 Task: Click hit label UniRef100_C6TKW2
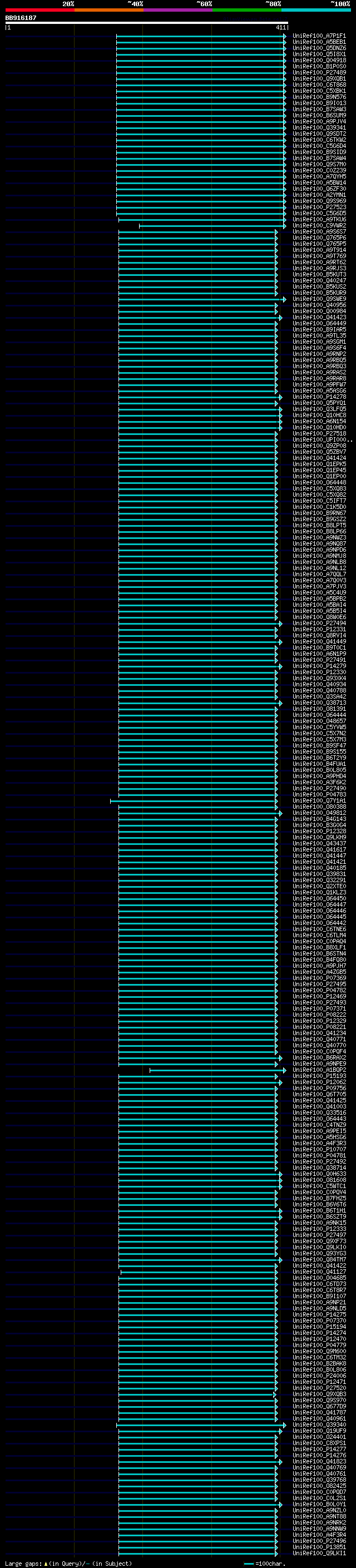click(319, 140)
